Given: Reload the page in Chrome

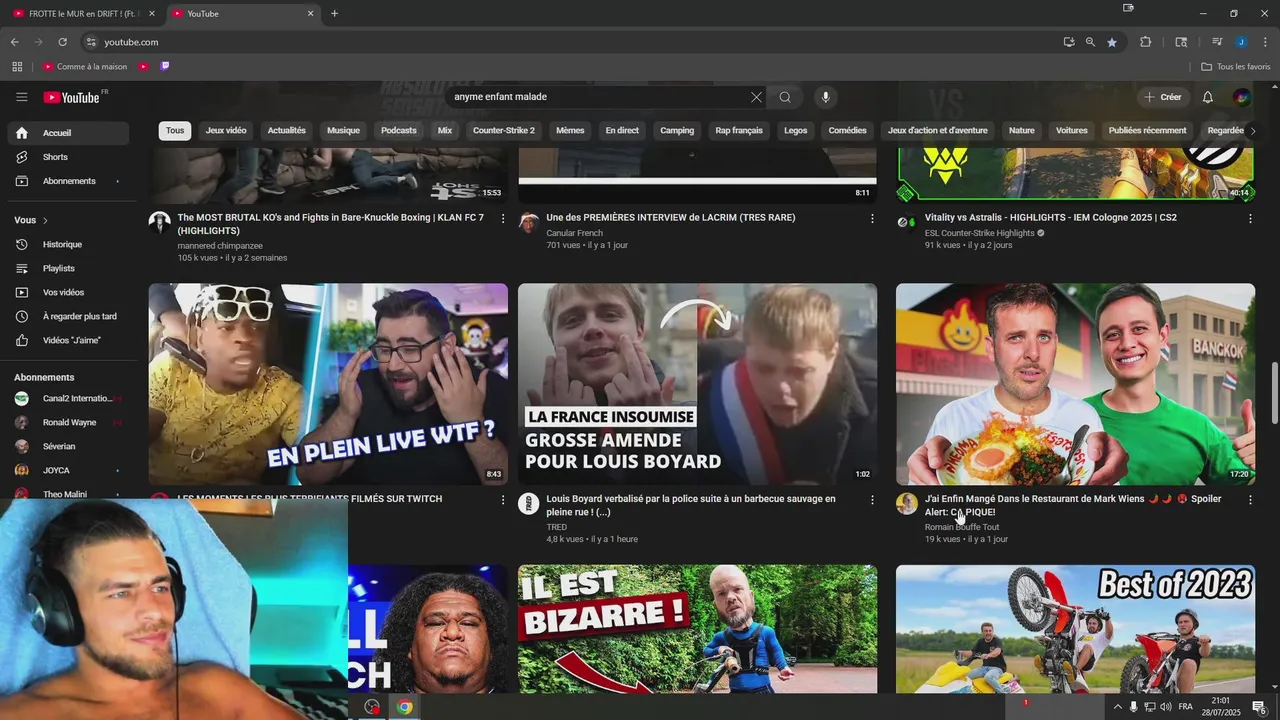Looking at the screenshot, I should coord(62,42).
